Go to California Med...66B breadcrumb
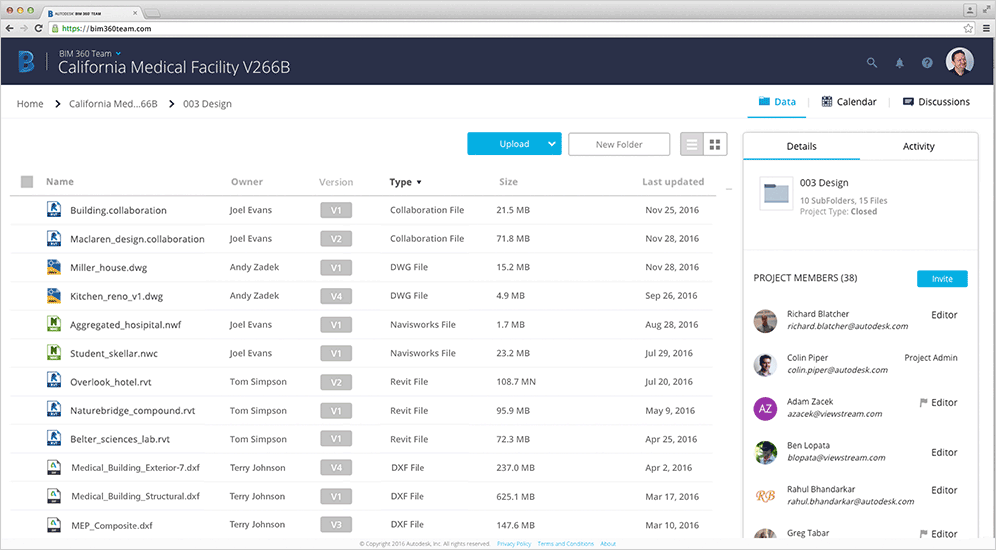 click(x=113, y=104)
